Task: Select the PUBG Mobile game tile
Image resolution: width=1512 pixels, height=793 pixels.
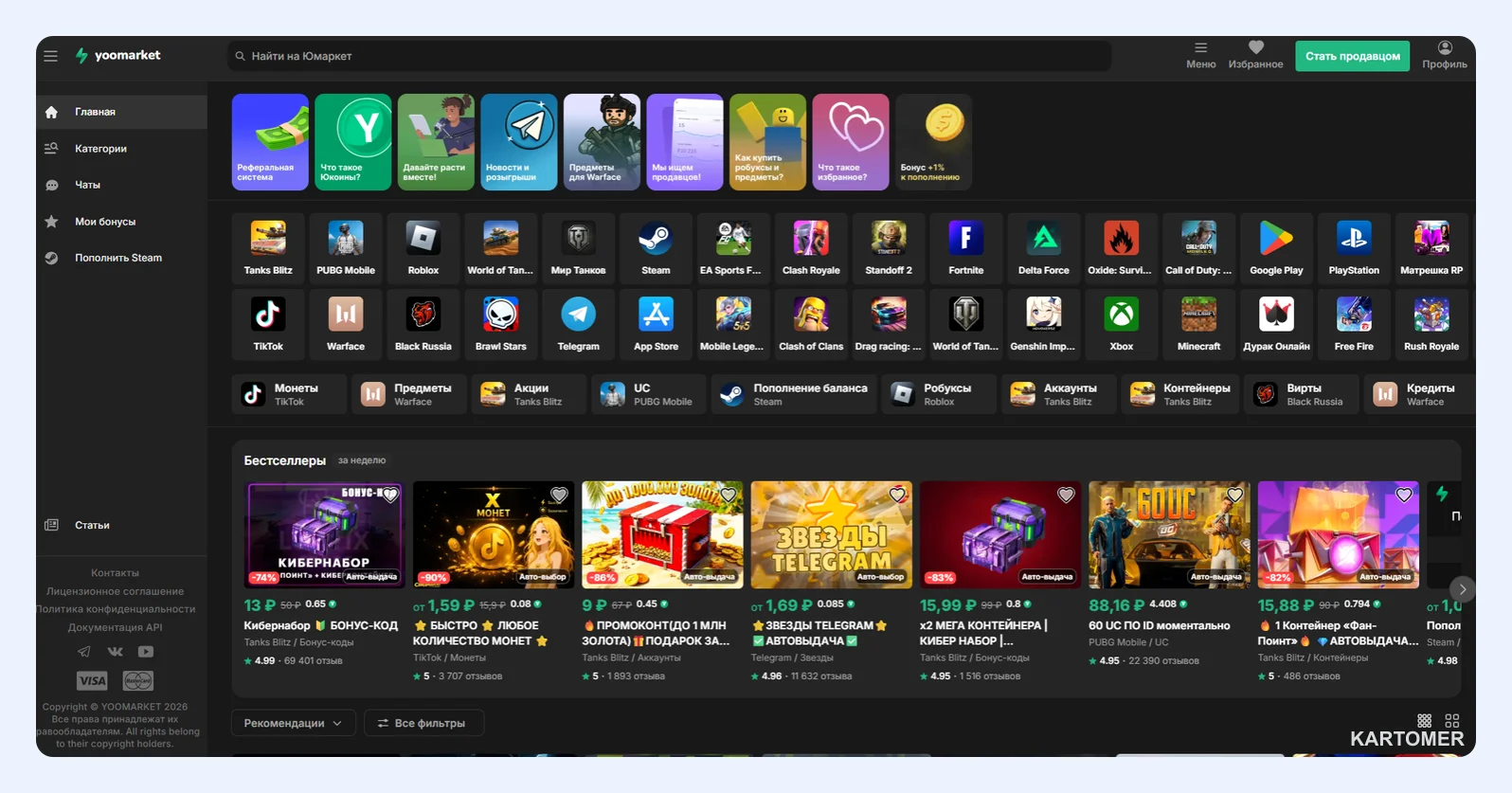Action: (346, 247)
